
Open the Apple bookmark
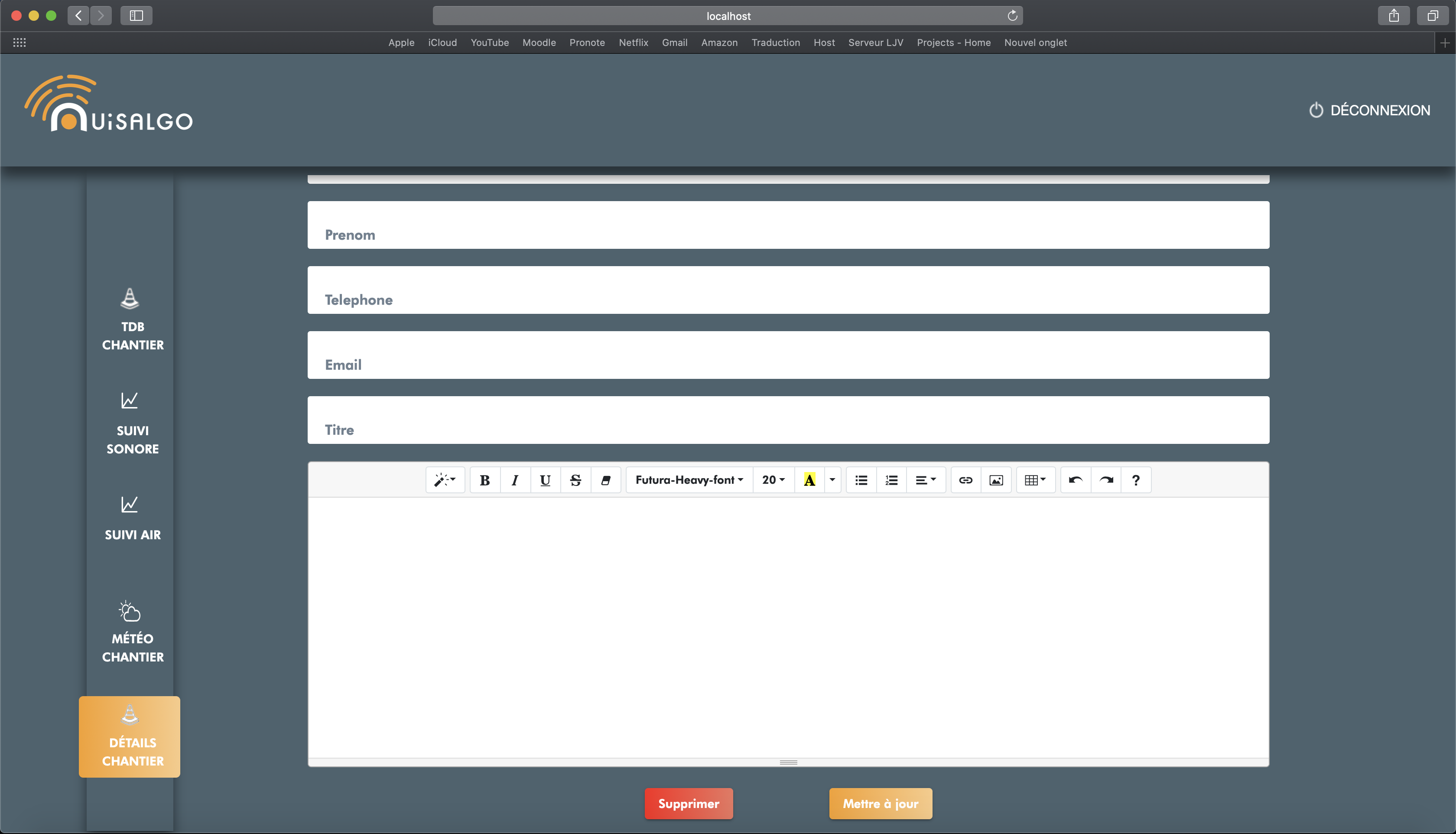(401, 42)
